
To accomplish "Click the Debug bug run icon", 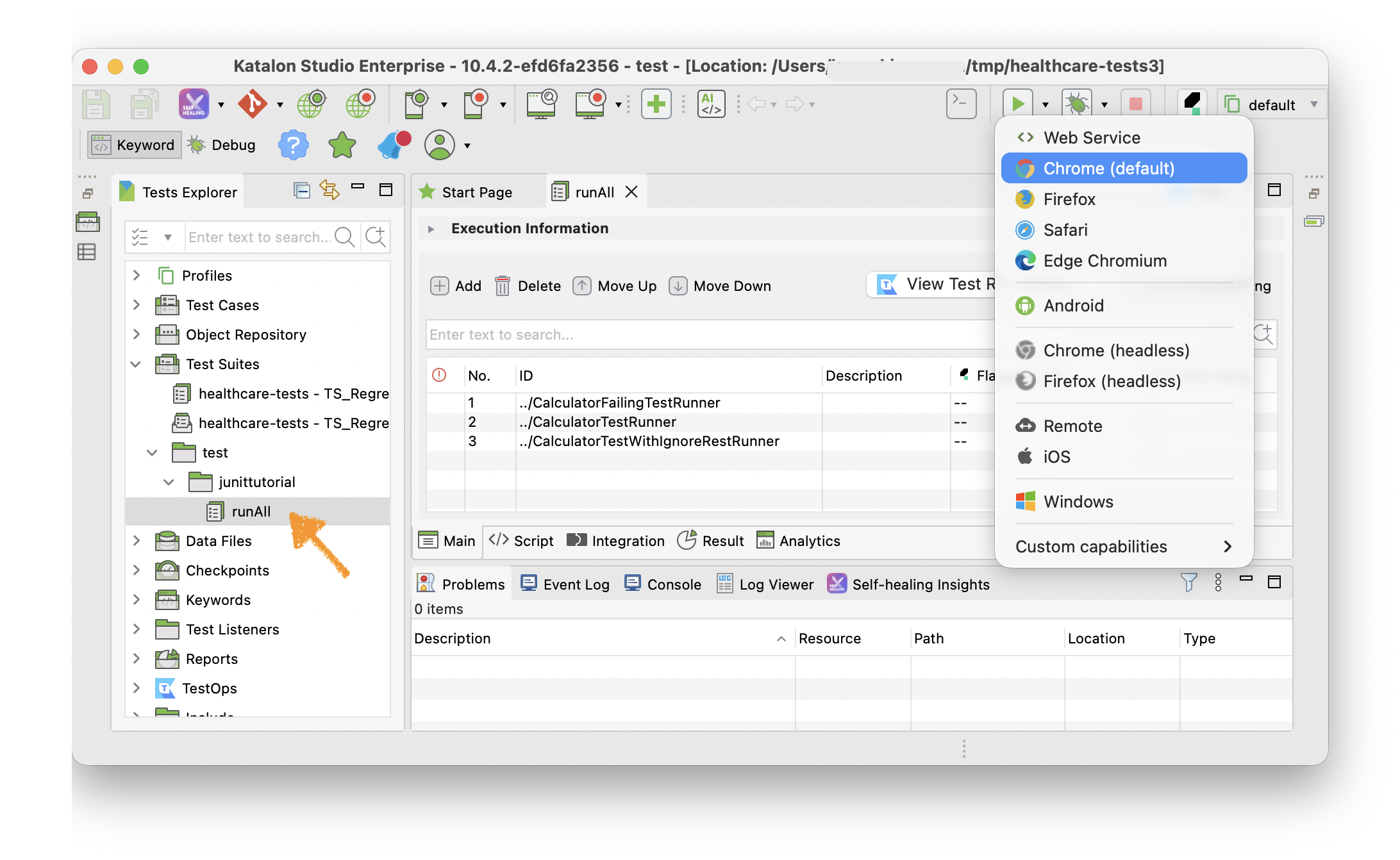I will point(1077,104).
